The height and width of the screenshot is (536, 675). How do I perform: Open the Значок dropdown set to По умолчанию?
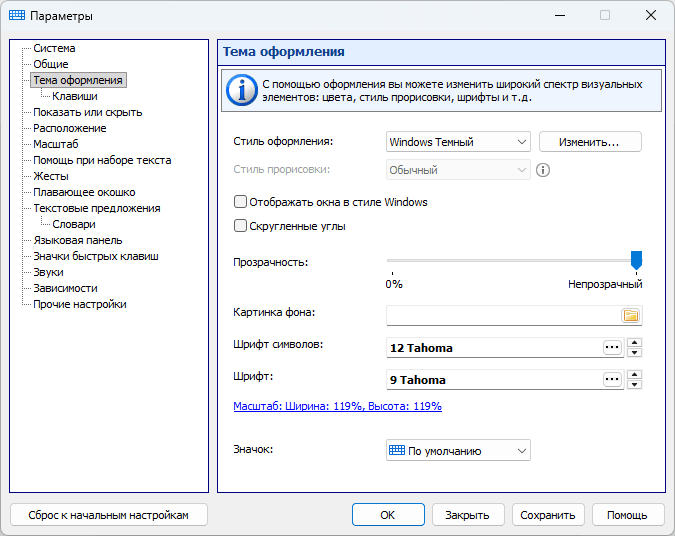click(x=458, y=451)
